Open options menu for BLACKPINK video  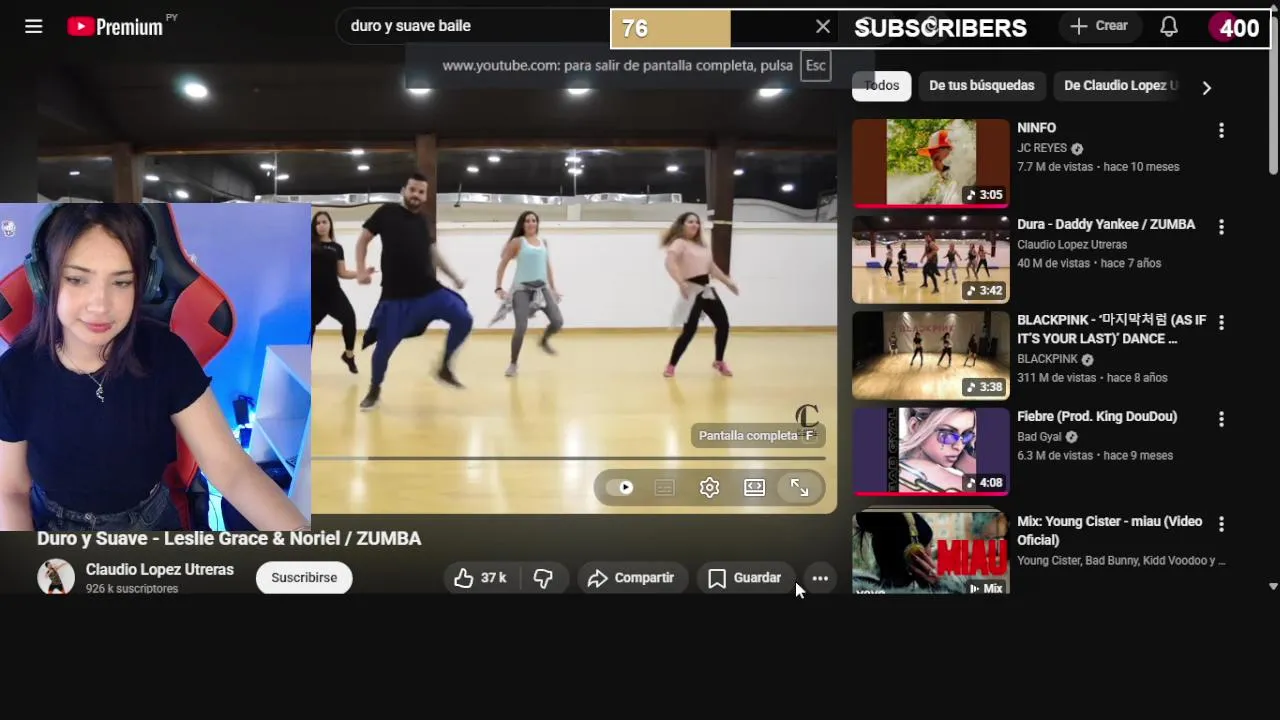pos(1221,323)
